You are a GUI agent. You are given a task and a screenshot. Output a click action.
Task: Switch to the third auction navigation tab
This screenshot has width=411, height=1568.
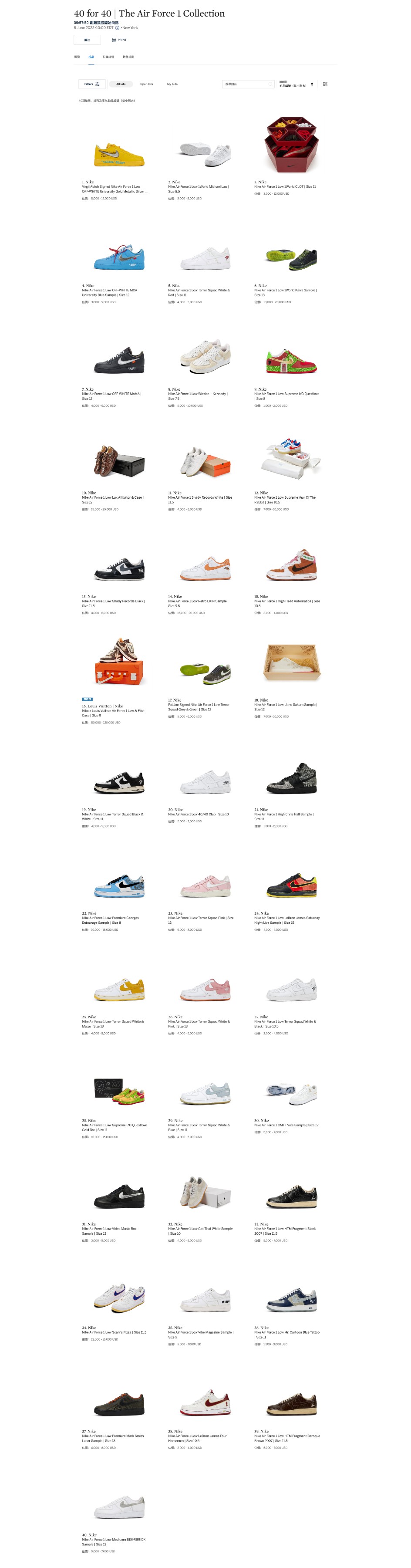tap(108, 57)
